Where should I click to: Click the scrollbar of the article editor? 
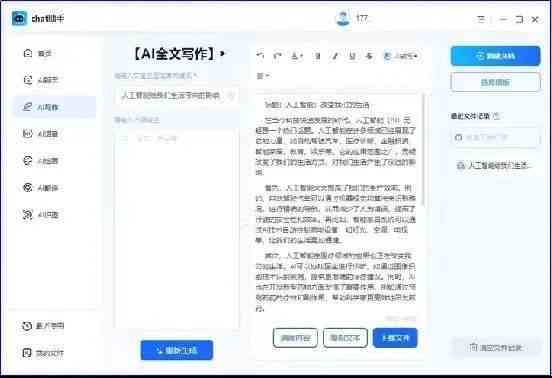coord(423,150)
